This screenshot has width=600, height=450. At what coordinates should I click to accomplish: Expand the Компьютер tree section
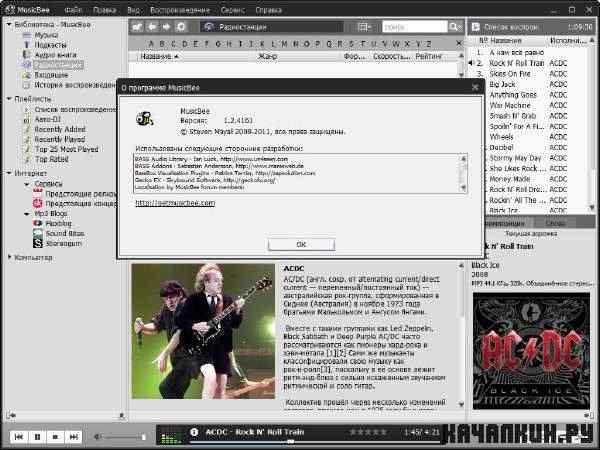coord(10,258)
